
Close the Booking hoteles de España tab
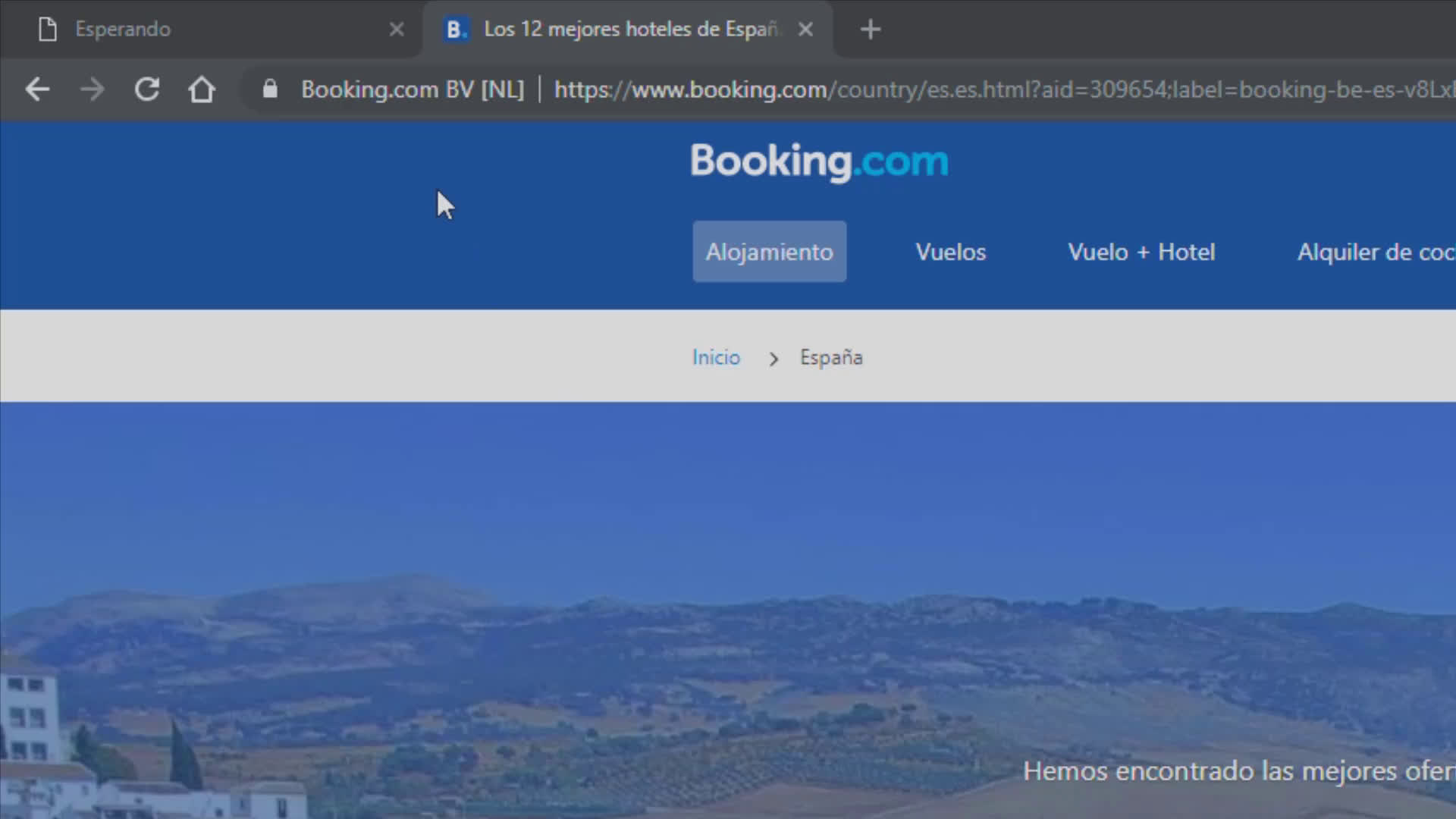pyautogui.click(x=805, y=30)
